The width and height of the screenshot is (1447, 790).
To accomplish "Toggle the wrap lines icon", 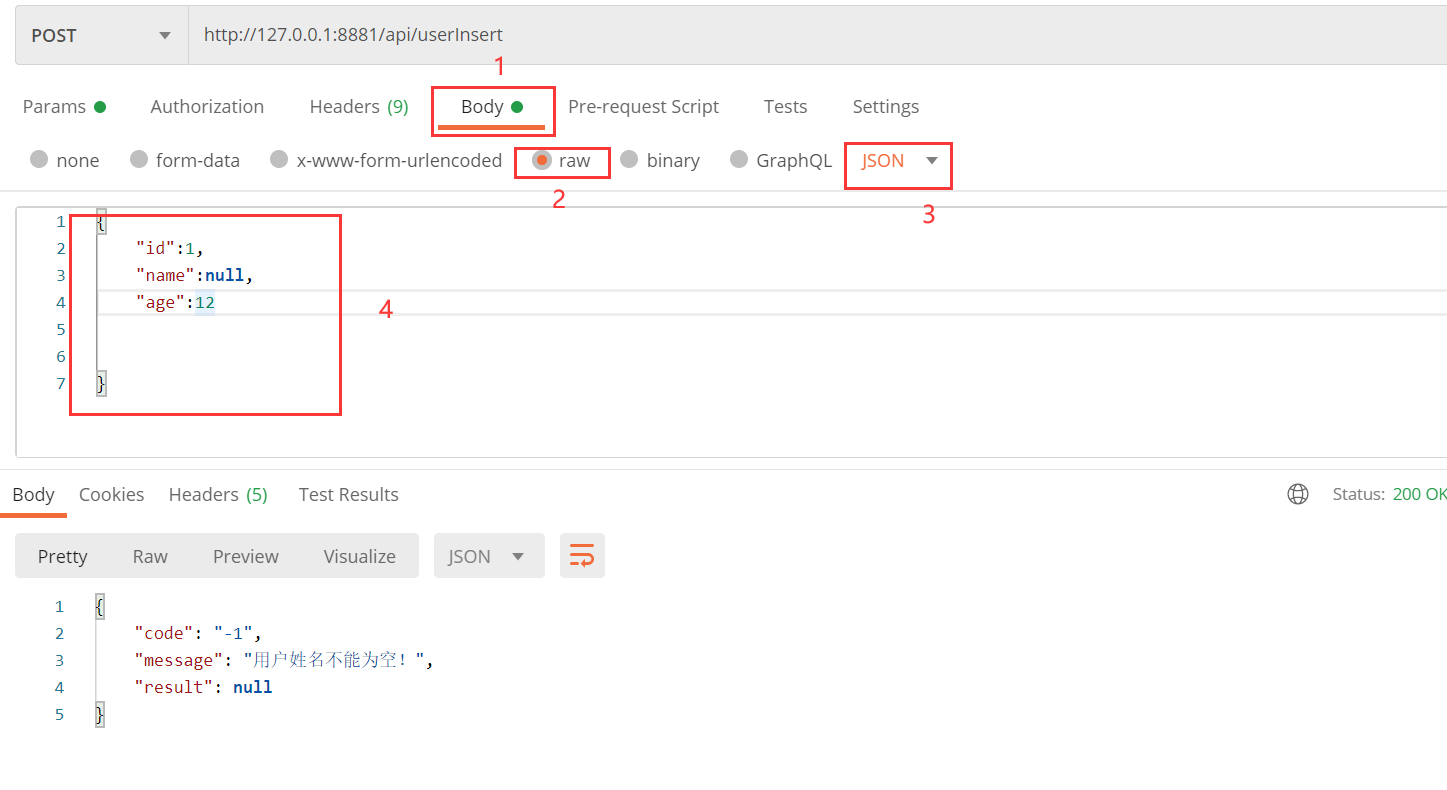I will [x=582, y=556].
